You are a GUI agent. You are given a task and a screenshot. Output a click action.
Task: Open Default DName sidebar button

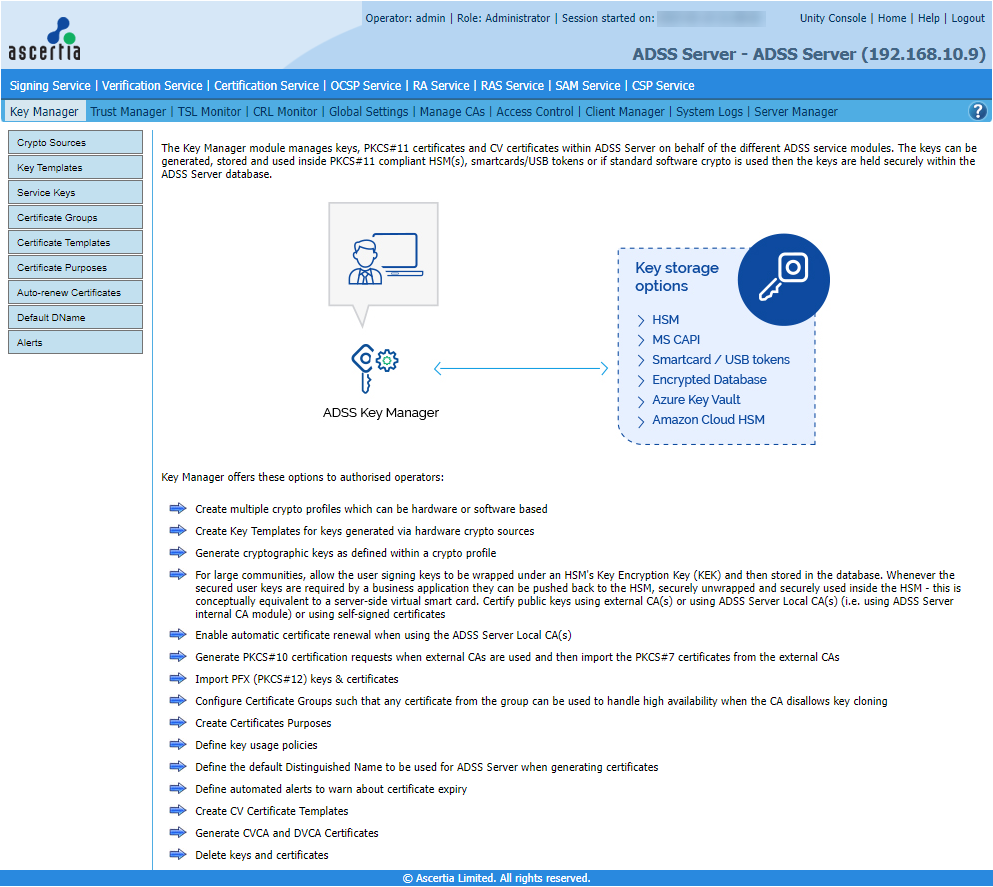75,317
